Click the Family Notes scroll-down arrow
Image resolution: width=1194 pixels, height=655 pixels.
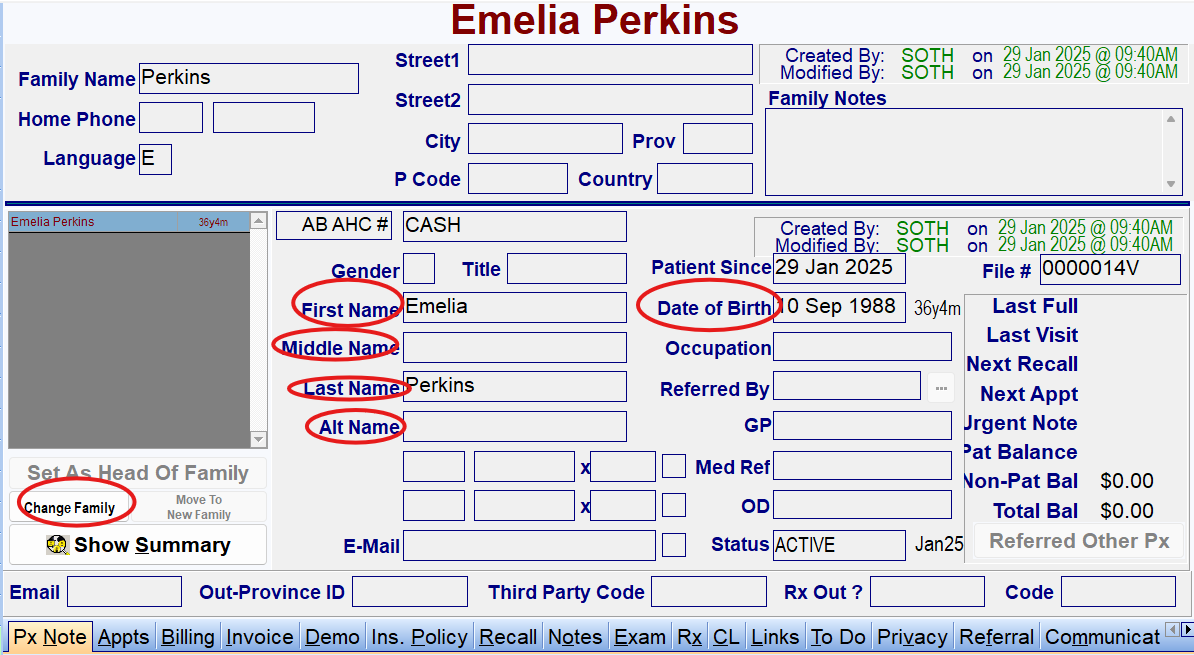pos(1171,184)
